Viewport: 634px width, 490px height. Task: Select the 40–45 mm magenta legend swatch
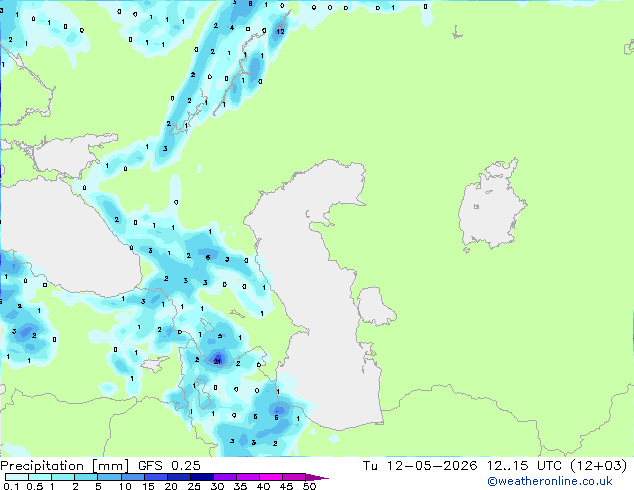pos(271,477)
